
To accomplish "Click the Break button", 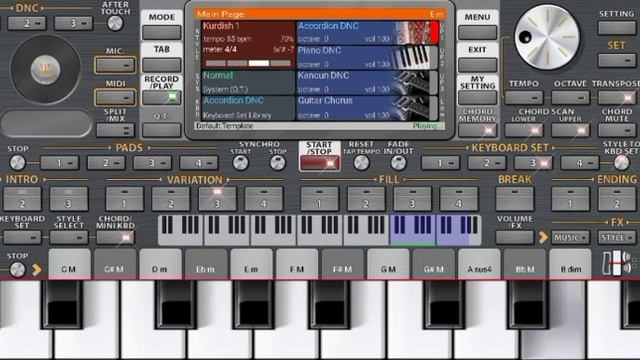I will click(x=515, y=199).
